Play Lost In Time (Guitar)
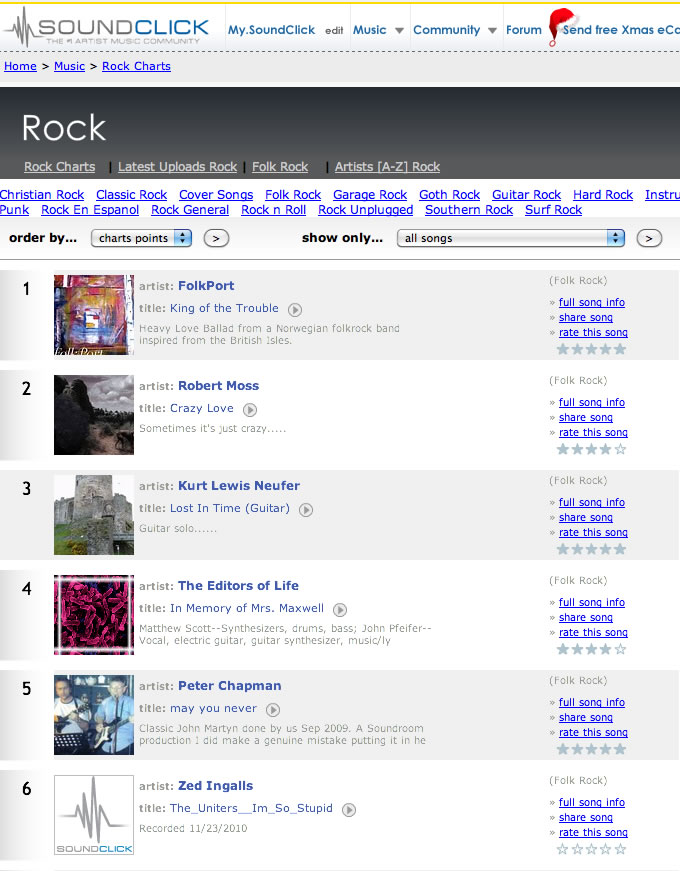This screenshot has width=680, height=871. (306, 509)
